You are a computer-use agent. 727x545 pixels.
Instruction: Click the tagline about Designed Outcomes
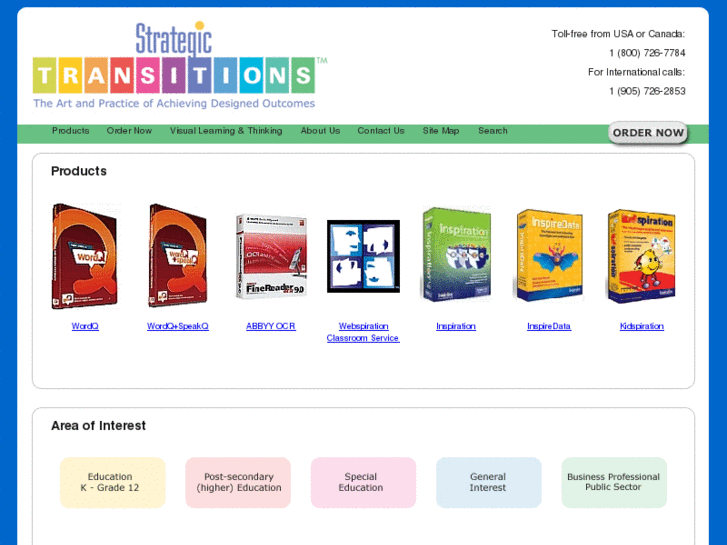[174, 103]
